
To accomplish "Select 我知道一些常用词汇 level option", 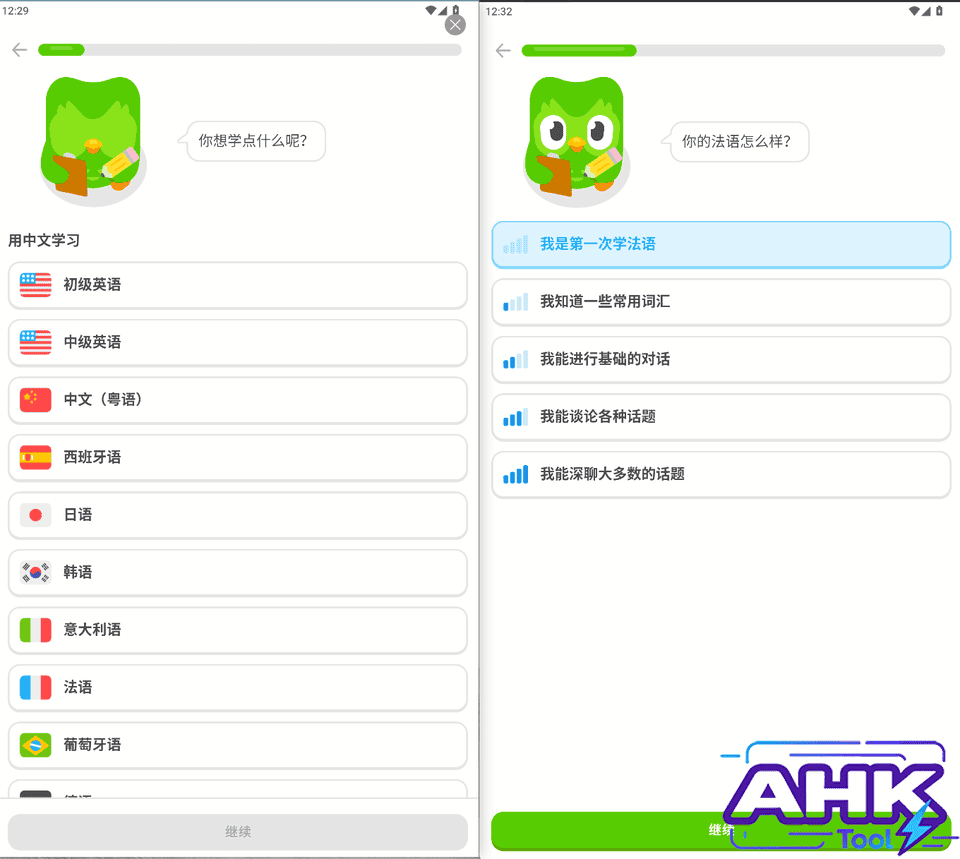I will tap(721, 302).
